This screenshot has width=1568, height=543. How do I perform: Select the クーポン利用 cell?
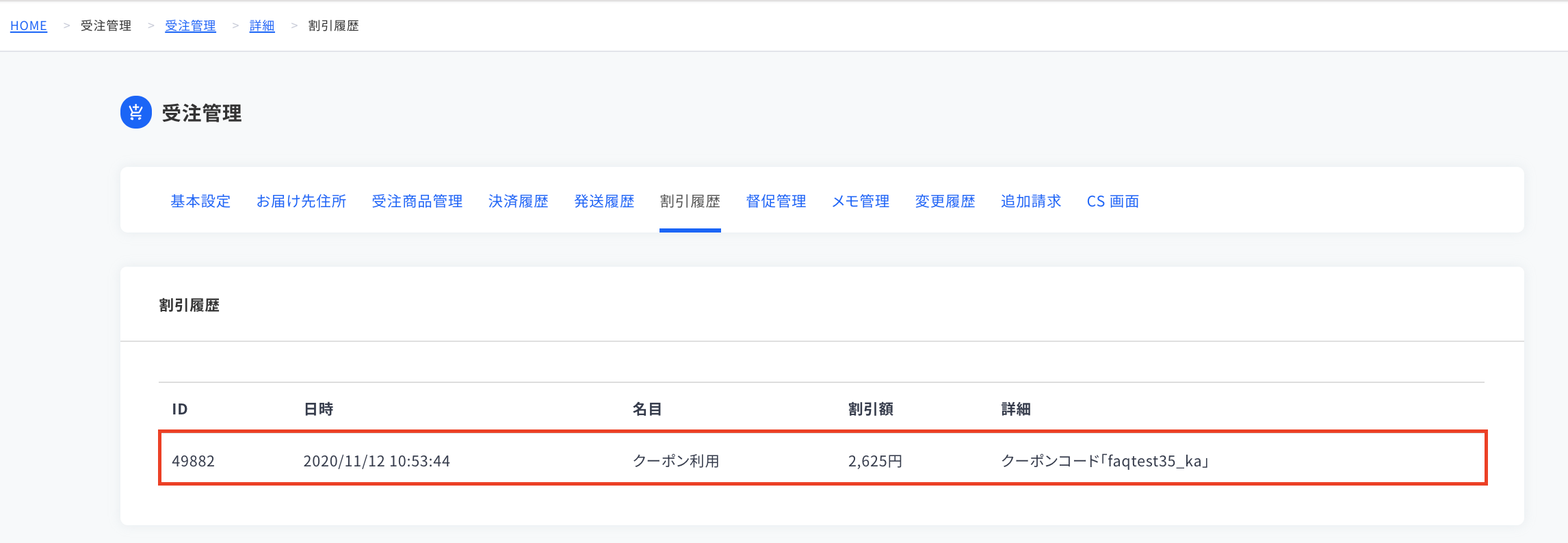(676, 461)
